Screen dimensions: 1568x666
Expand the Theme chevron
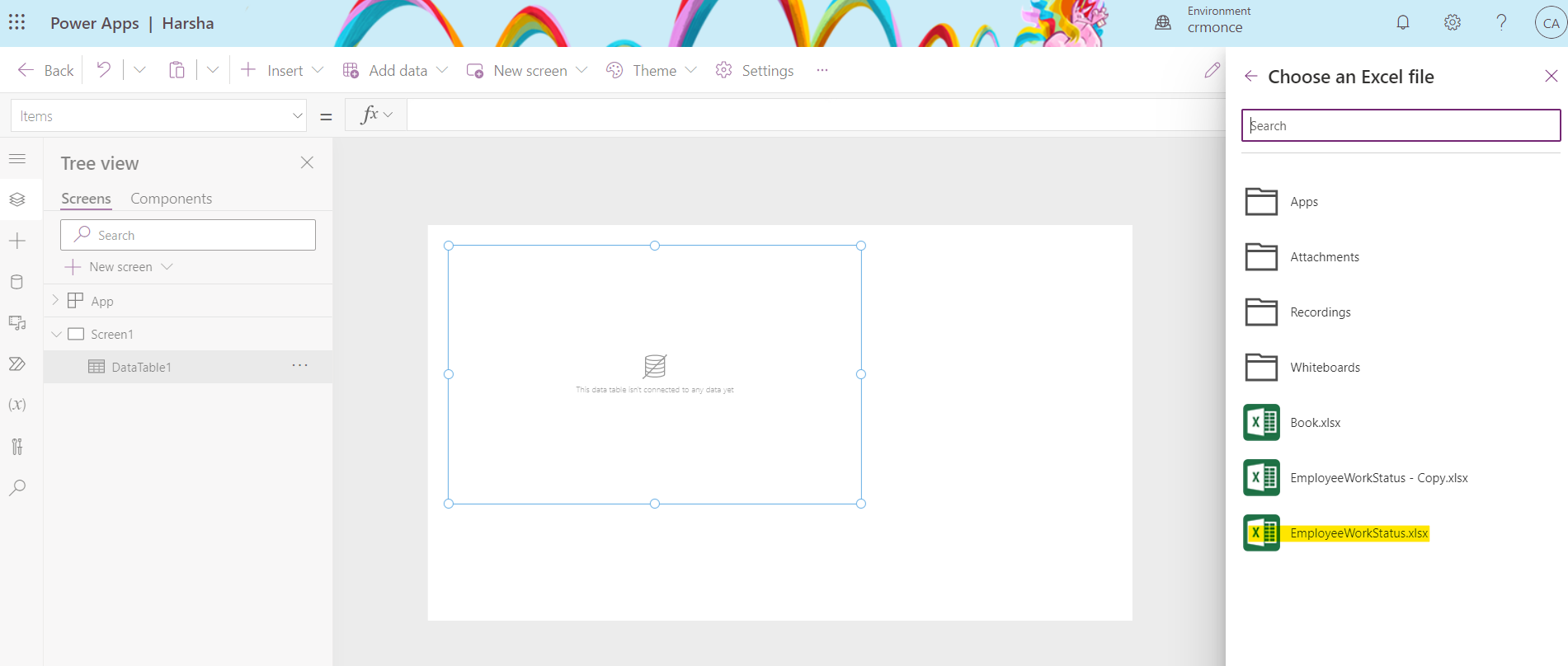pos(691,70)
